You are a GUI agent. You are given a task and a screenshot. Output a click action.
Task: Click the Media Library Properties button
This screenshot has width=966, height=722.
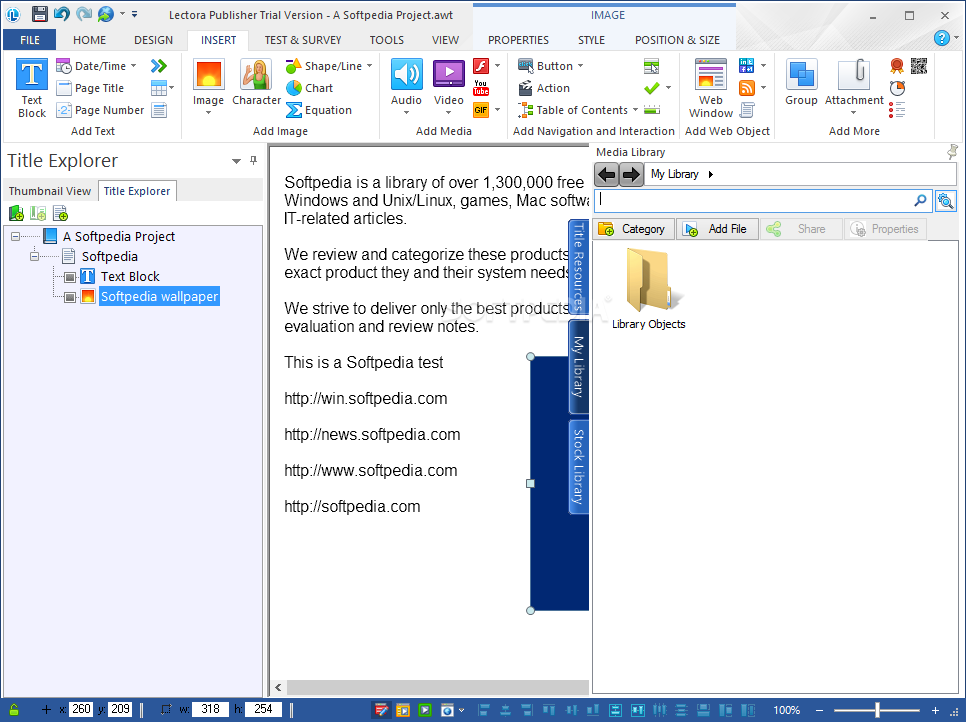(885, 229)
